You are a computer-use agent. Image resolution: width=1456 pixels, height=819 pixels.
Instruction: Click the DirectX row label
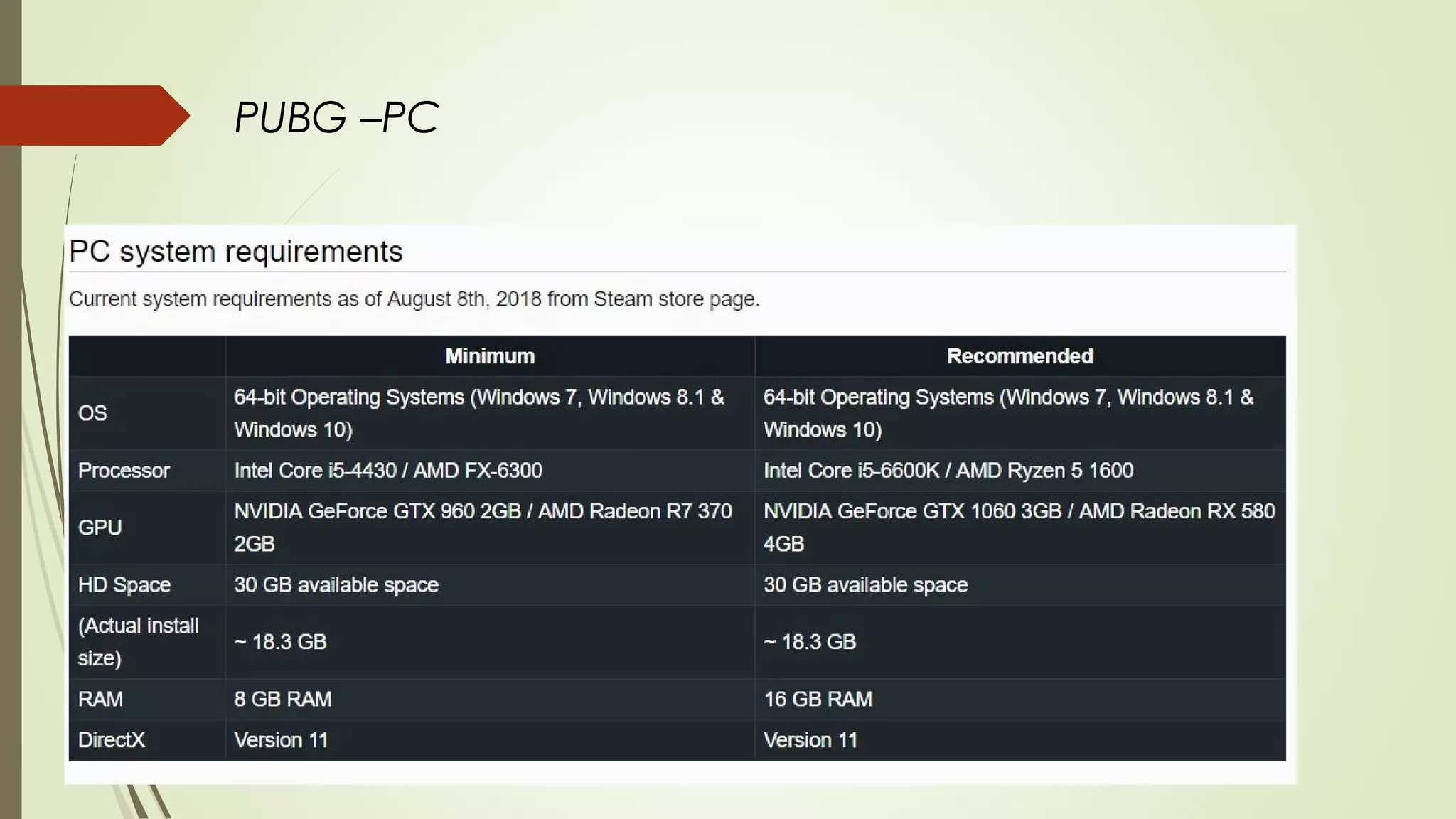[x=111, y=740]
